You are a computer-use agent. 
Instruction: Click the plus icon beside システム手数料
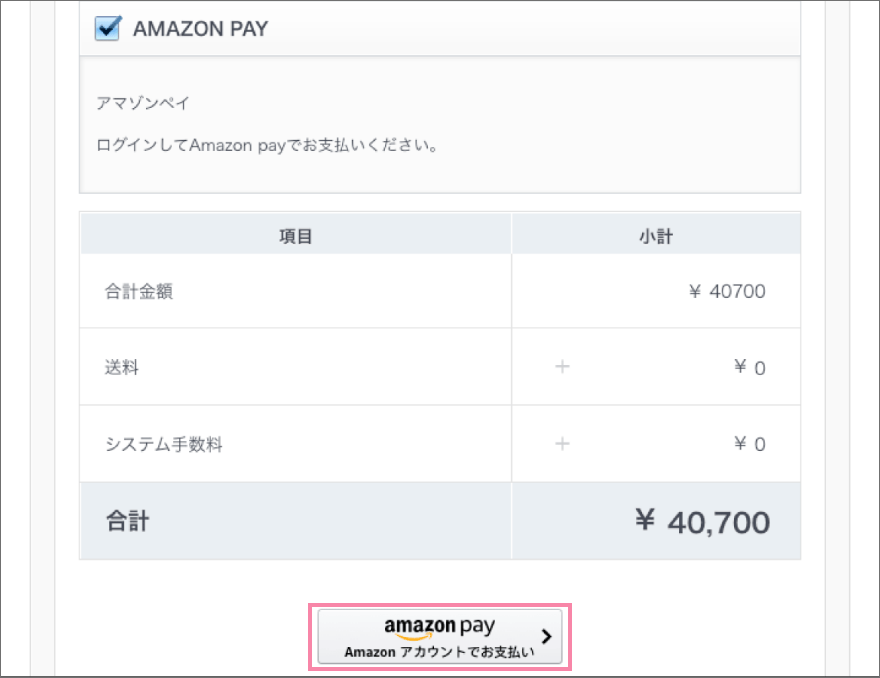click(x=562, y=443)
